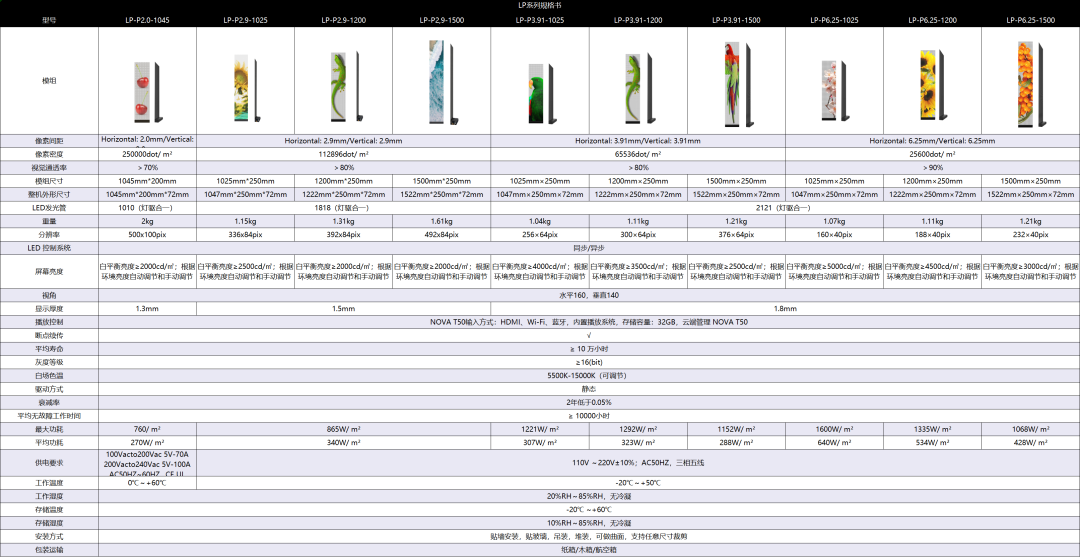Select the LP-P6.25-1200 column header

point(932,20)
